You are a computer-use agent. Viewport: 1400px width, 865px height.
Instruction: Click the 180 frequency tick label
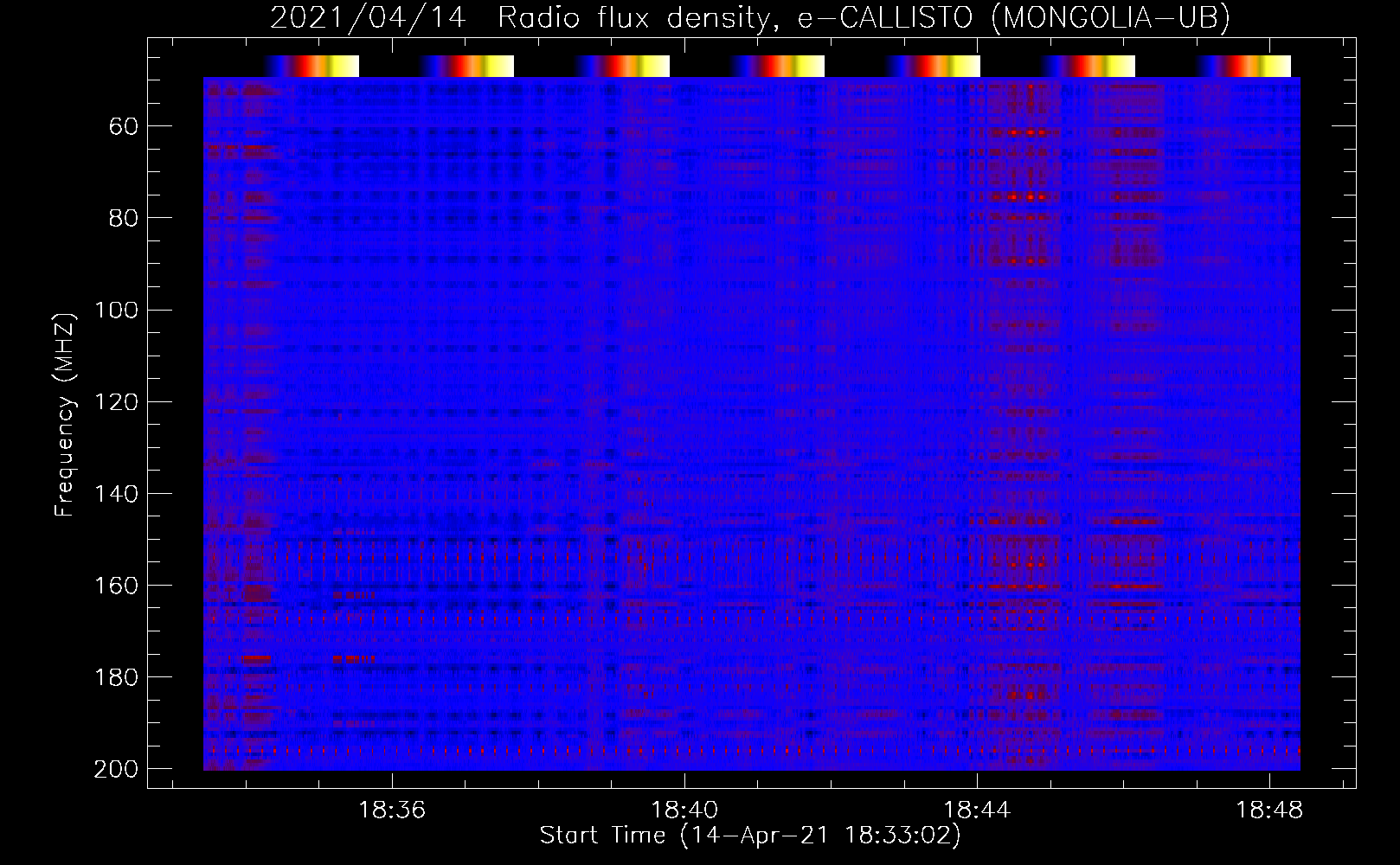click(x=116, y=677)
